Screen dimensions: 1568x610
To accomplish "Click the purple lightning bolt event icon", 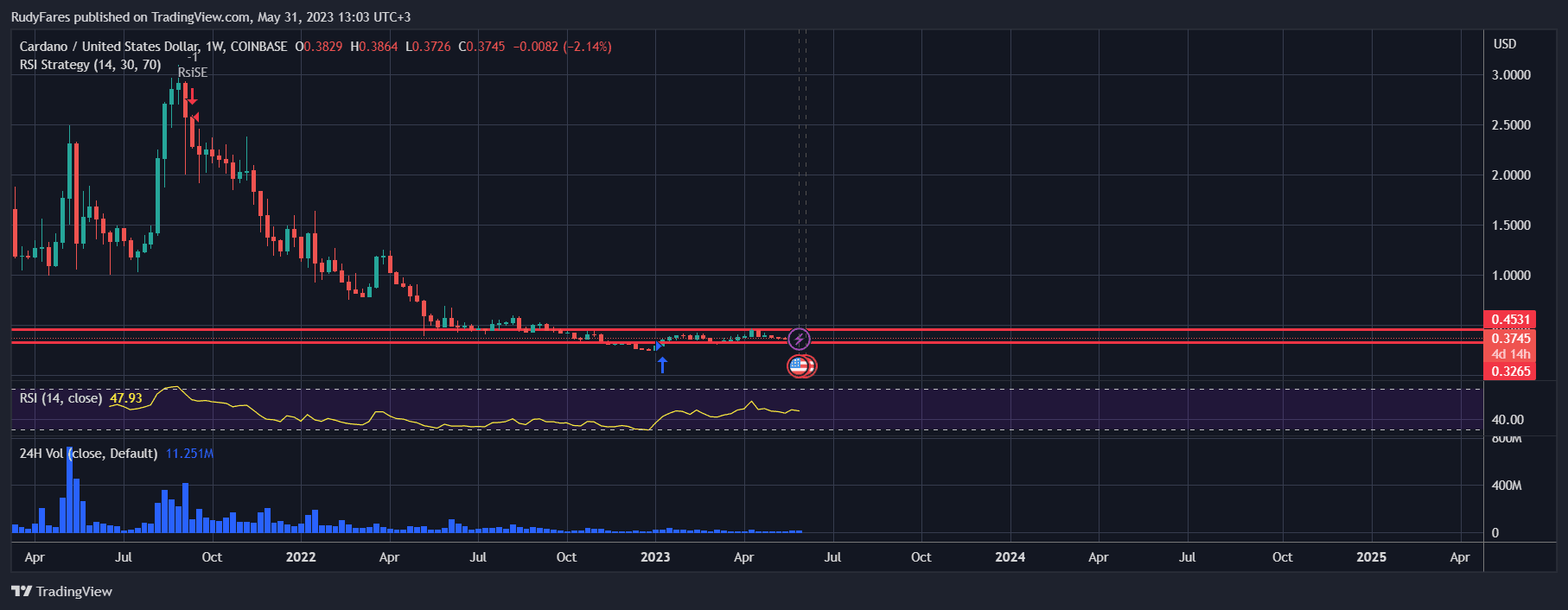I will (x=800, y=339).
